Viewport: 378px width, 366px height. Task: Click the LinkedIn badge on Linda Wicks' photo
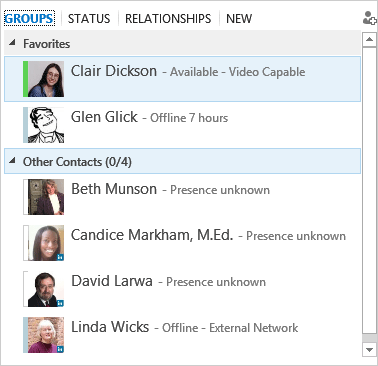click(60, 349)
